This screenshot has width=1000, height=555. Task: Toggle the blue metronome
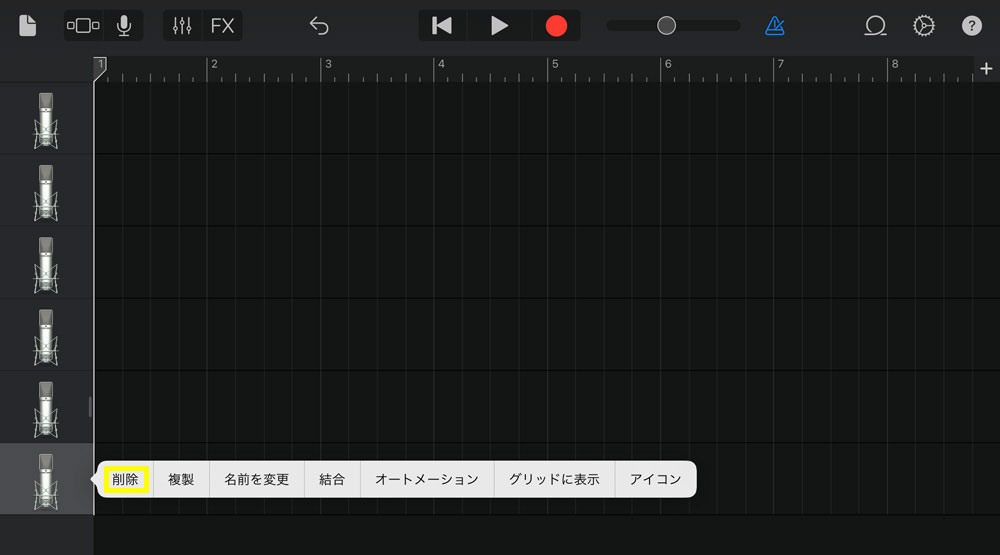coord(775,26)
